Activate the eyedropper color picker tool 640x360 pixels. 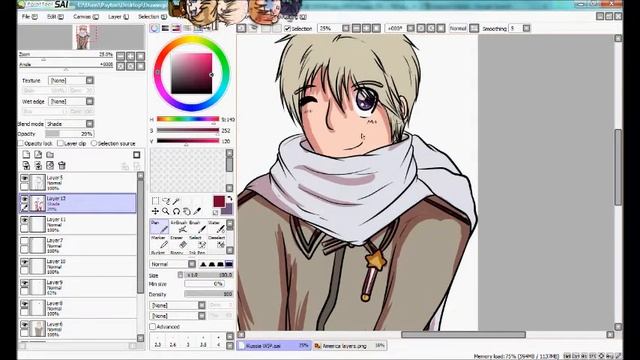click(x=198, y=211)
